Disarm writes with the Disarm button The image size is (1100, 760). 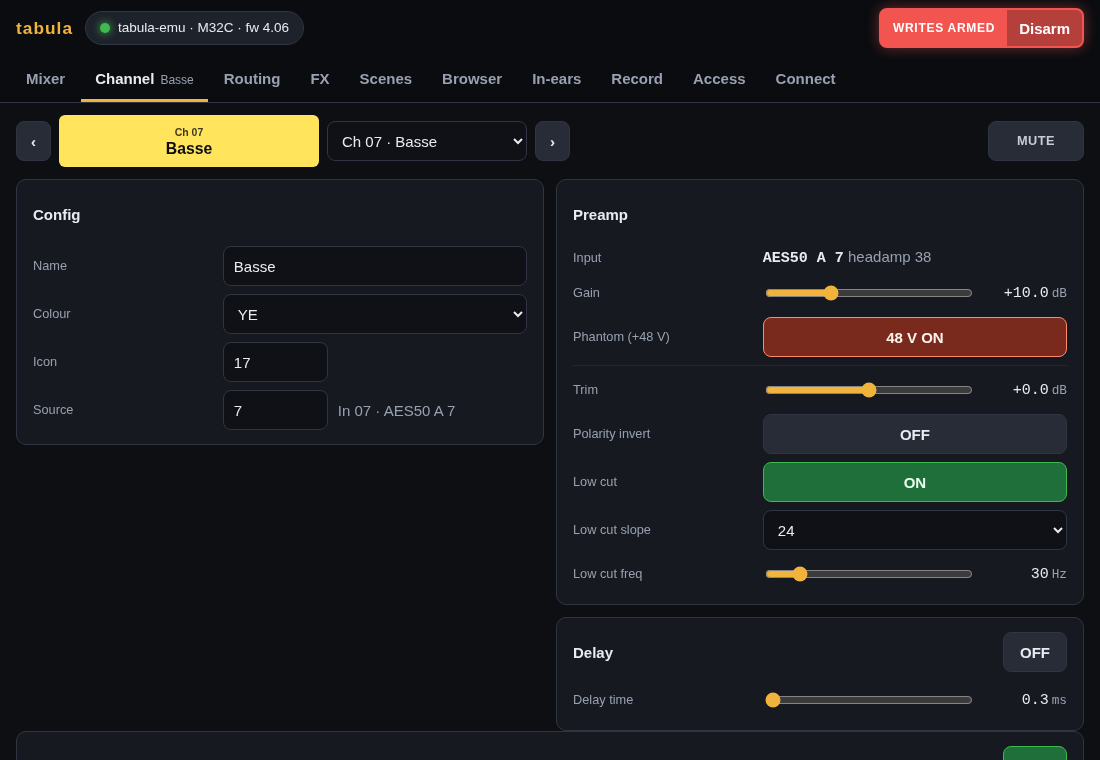[1044, 29]
